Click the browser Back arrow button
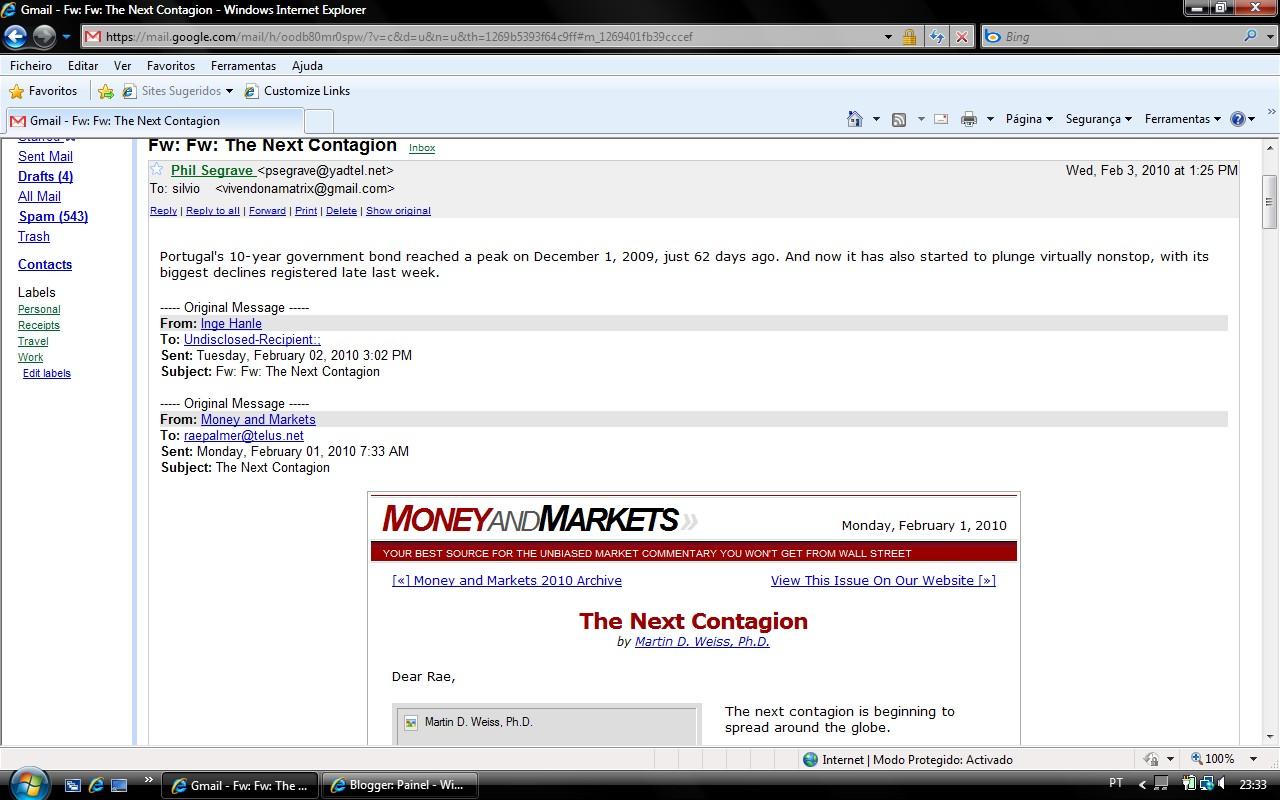This screenshot has height=800, width=1280. pos(16,37)
